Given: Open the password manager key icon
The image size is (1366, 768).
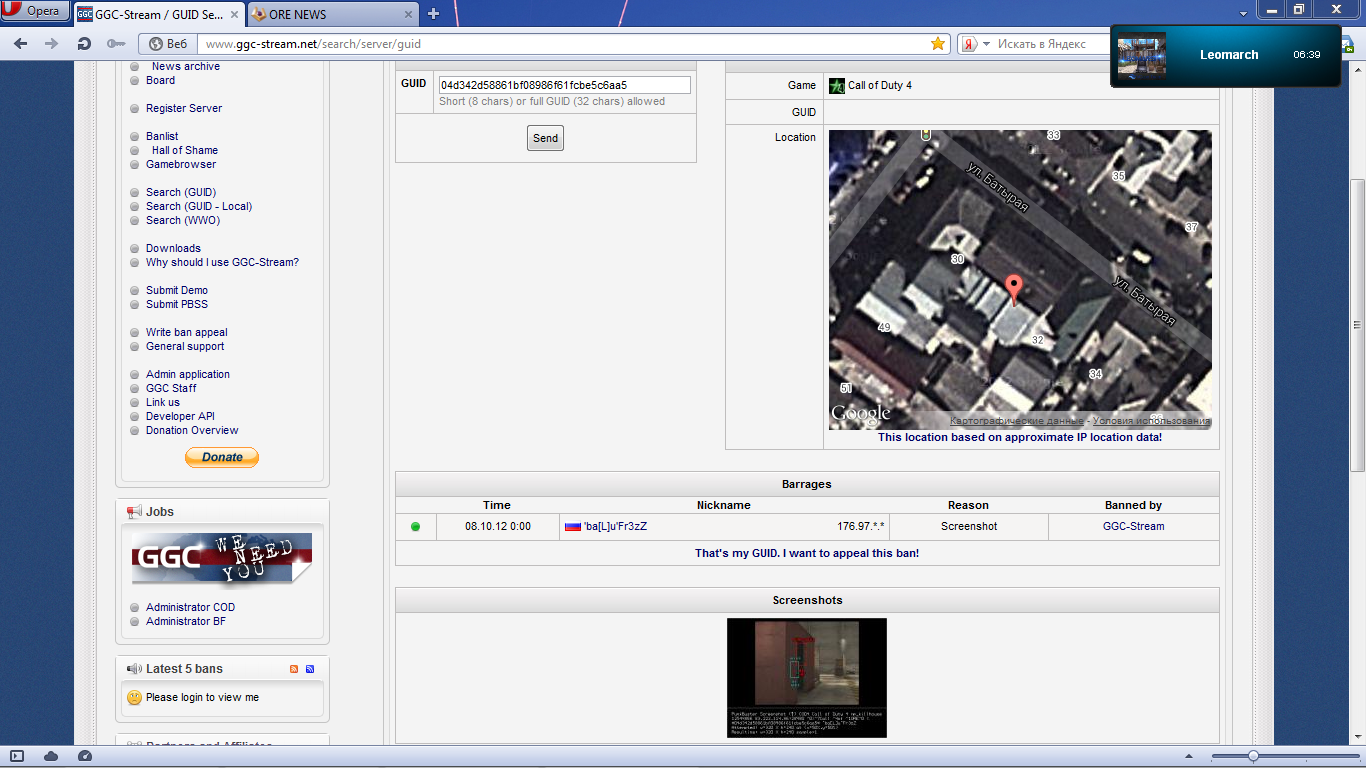Looking at the screenshot, I should tap(116, 44).
